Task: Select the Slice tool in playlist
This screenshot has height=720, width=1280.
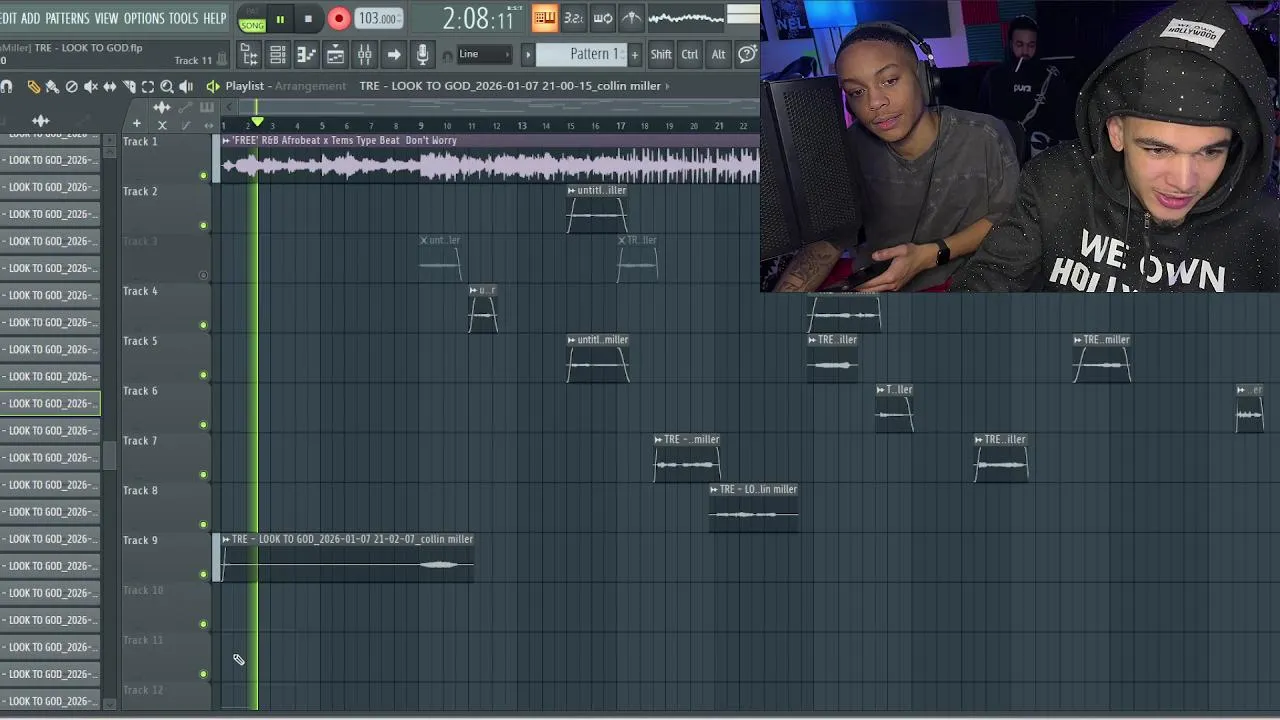Action: click(129, 87)
